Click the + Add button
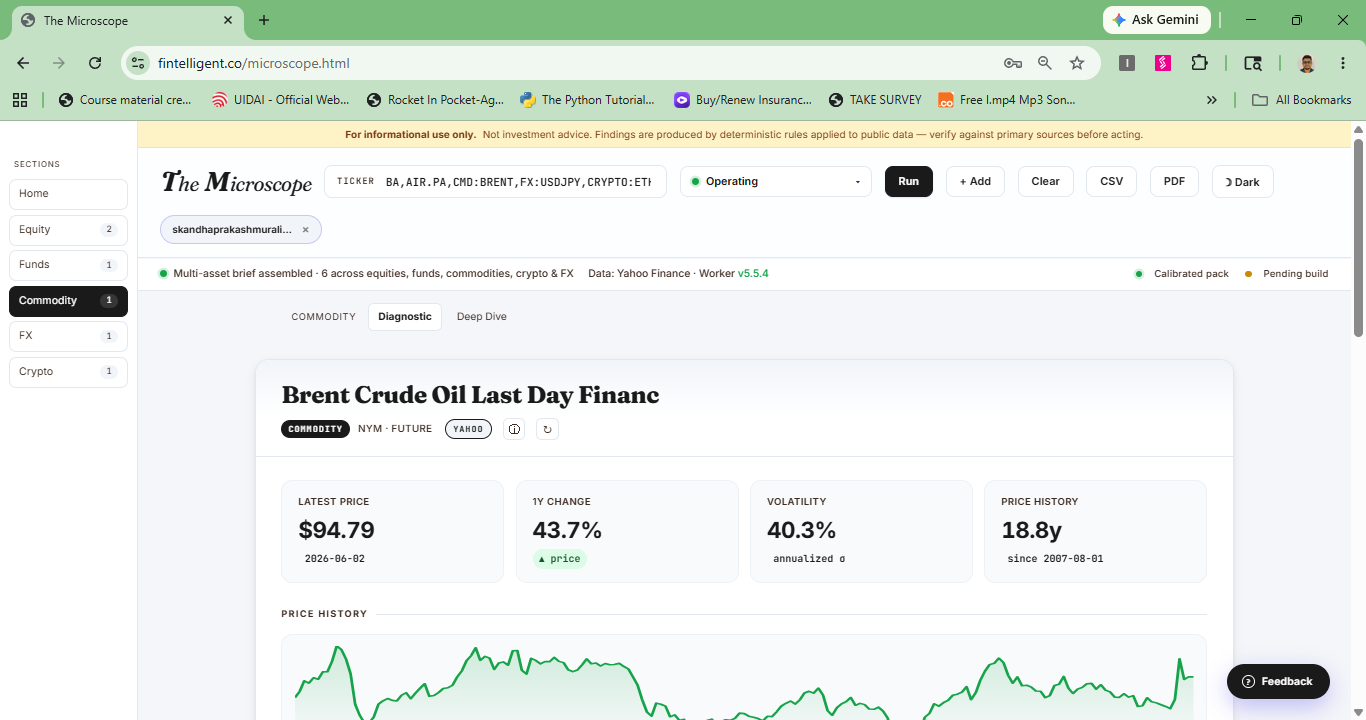The width and height of the screenshot is (1366, 720). point(975,181)
